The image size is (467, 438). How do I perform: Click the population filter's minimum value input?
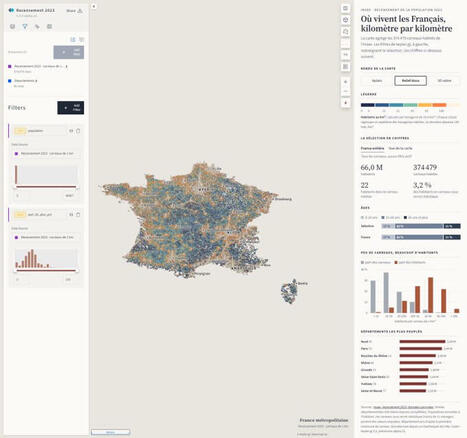coord(18,196)
